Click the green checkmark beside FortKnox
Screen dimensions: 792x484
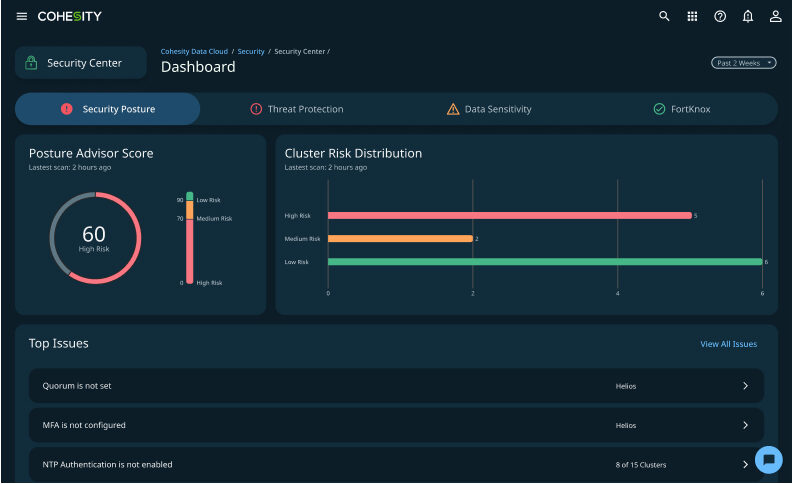(659, 109)
